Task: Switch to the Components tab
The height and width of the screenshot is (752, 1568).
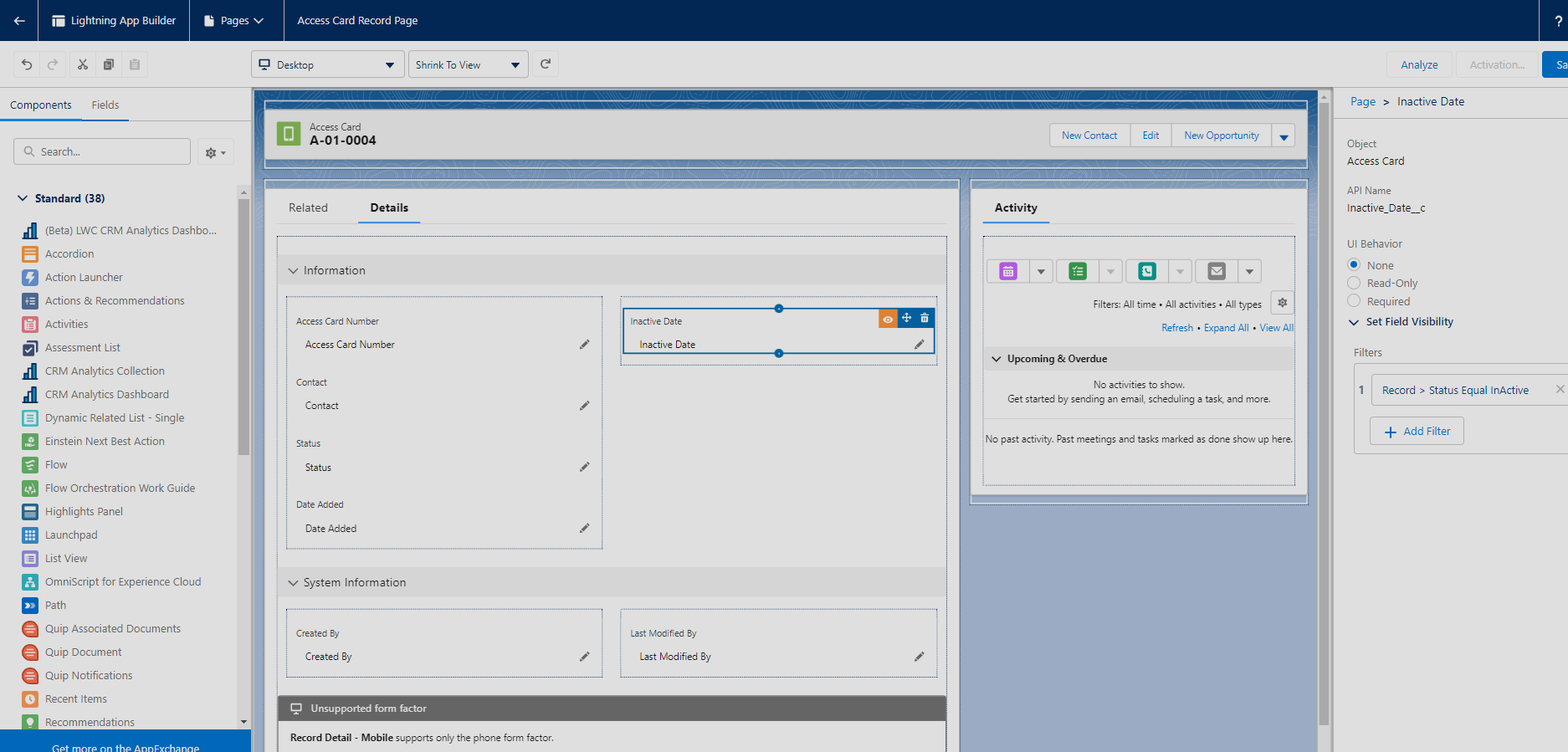Action: [x=41, y=105]
